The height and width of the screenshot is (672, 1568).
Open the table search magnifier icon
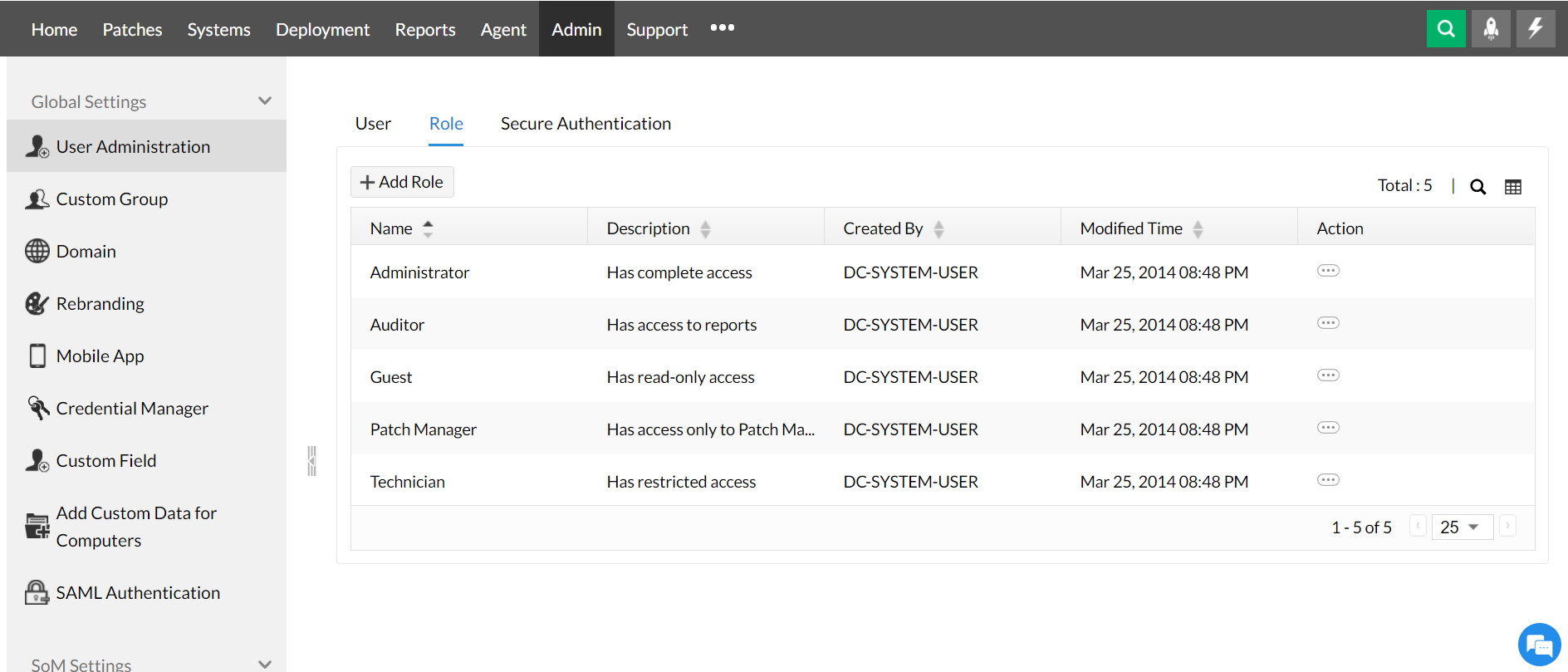coord(1477,187)
